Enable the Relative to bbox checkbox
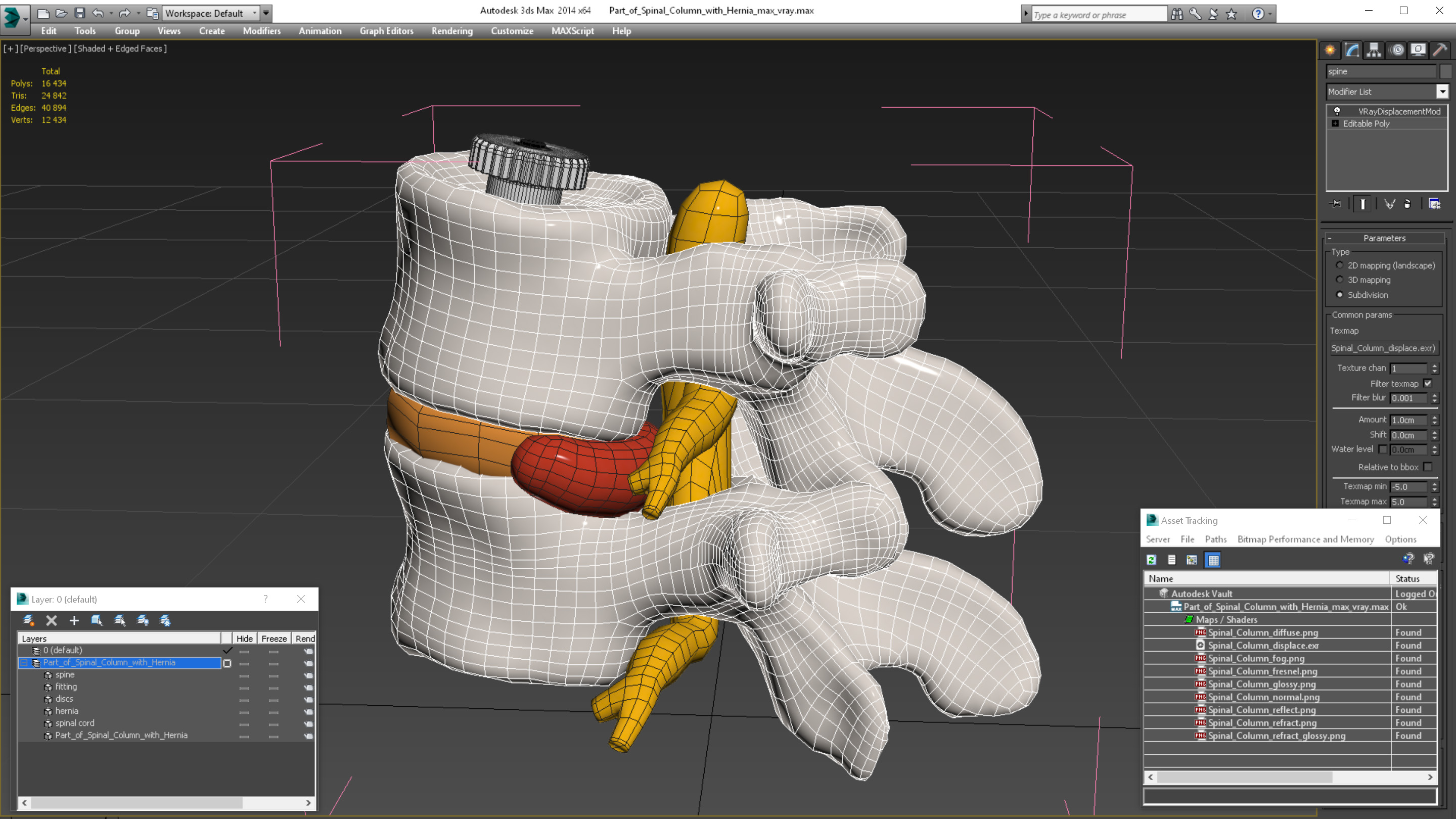This screenshot has height=819, width=1456. coord(1428,467)
